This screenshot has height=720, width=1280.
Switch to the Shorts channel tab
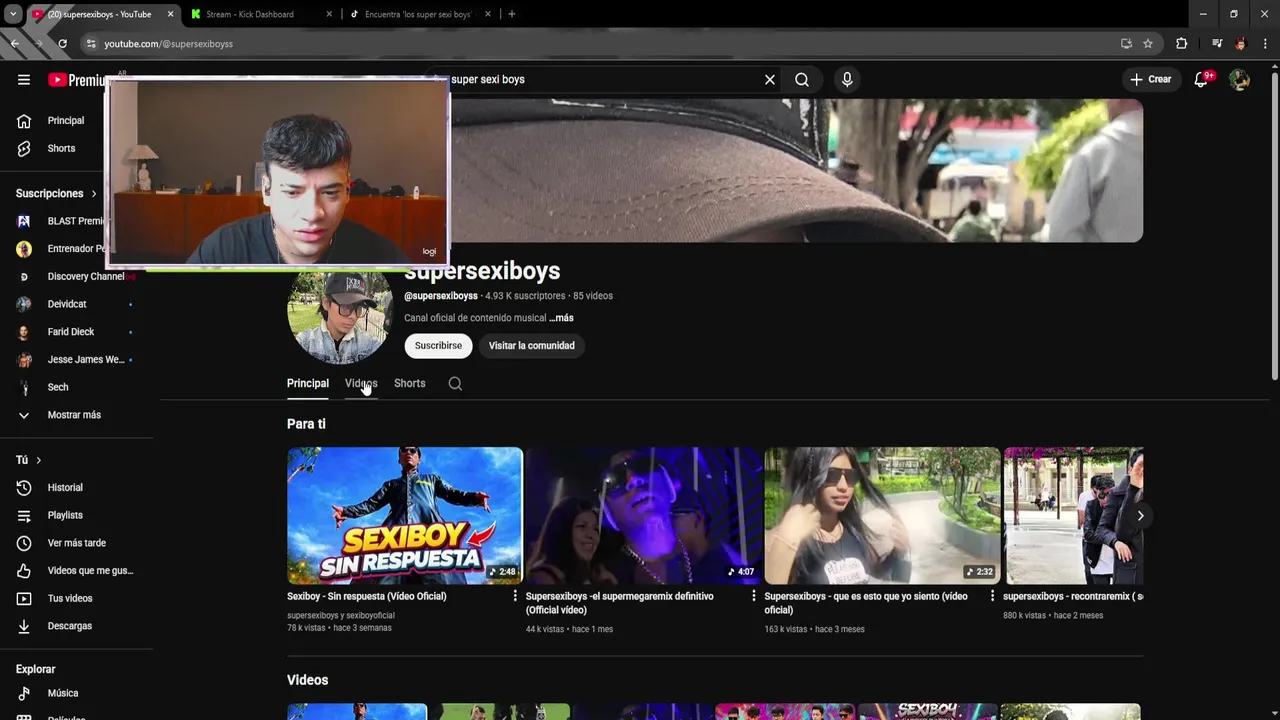tap(409, 384)
